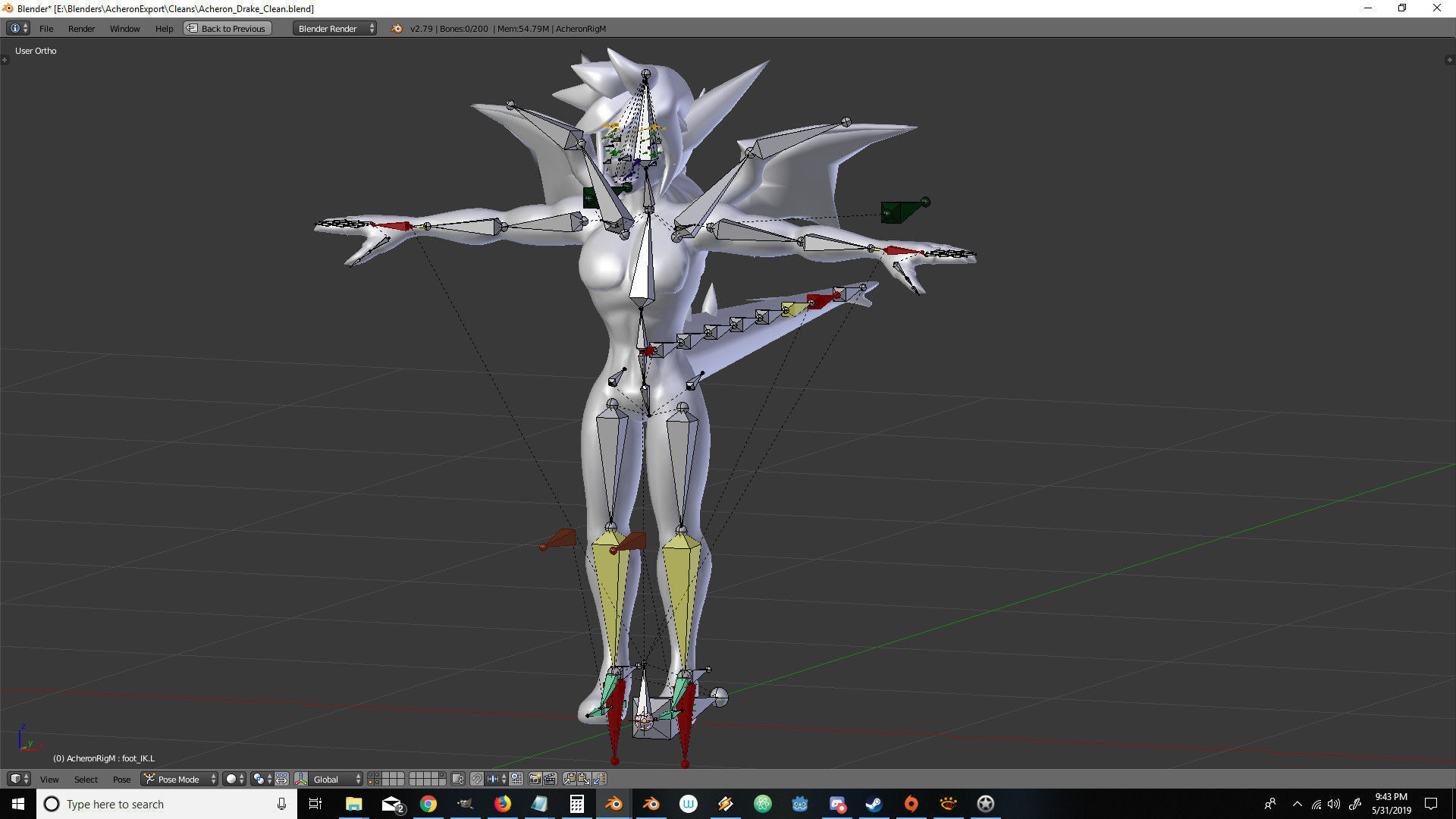
Task: Open the Blender Render engine dropdown
Action: (334, 29)
